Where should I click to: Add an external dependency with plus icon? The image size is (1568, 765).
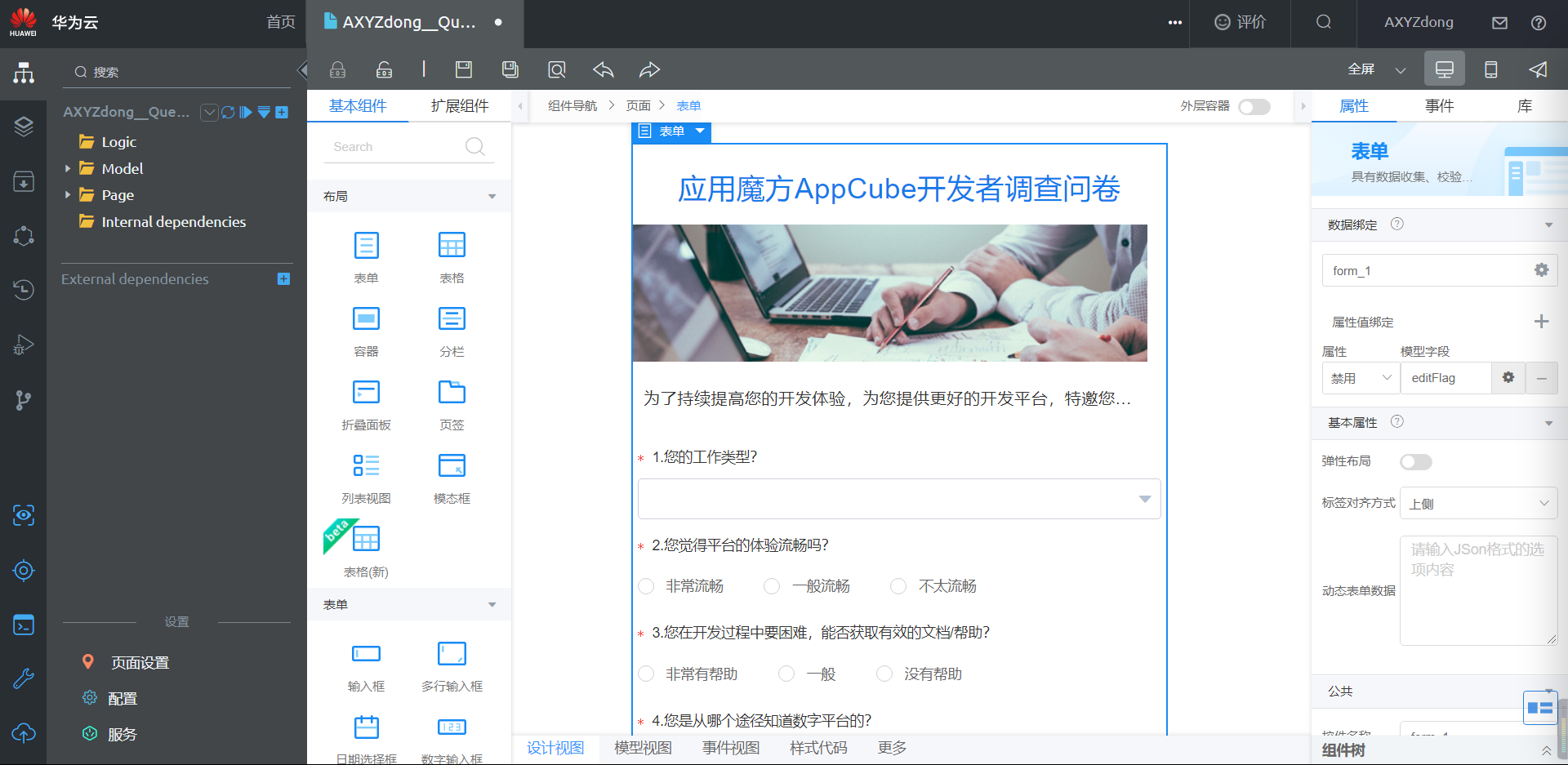click(283, 279)
